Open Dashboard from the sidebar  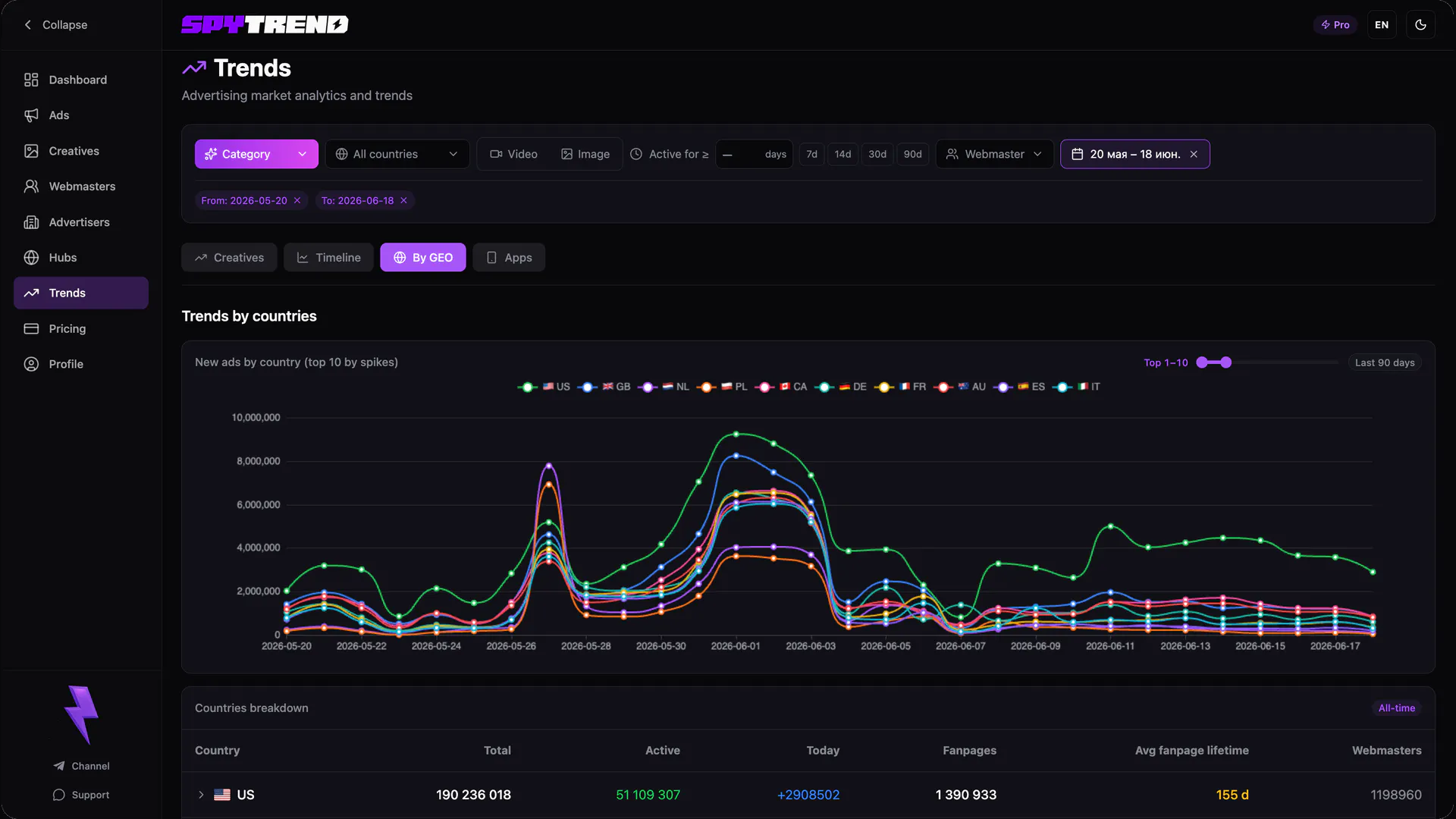tap(80, 80)
